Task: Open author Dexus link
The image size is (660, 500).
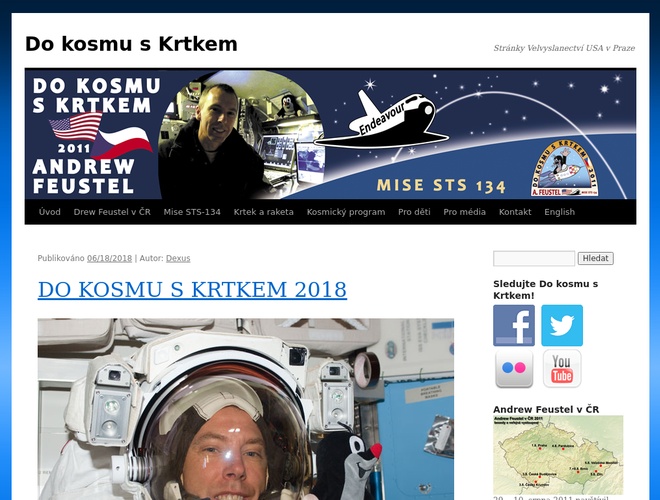Action: (x=178, y=258)
